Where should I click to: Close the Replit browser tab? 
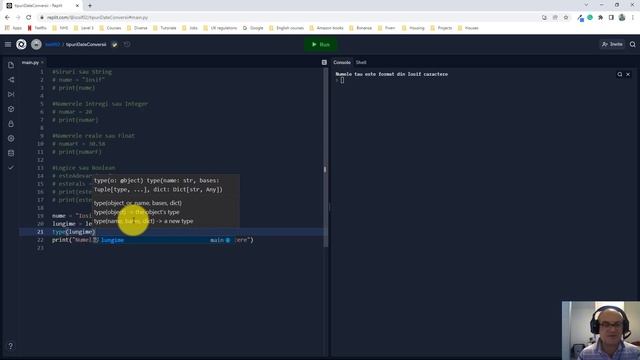(x=78, y=6)
